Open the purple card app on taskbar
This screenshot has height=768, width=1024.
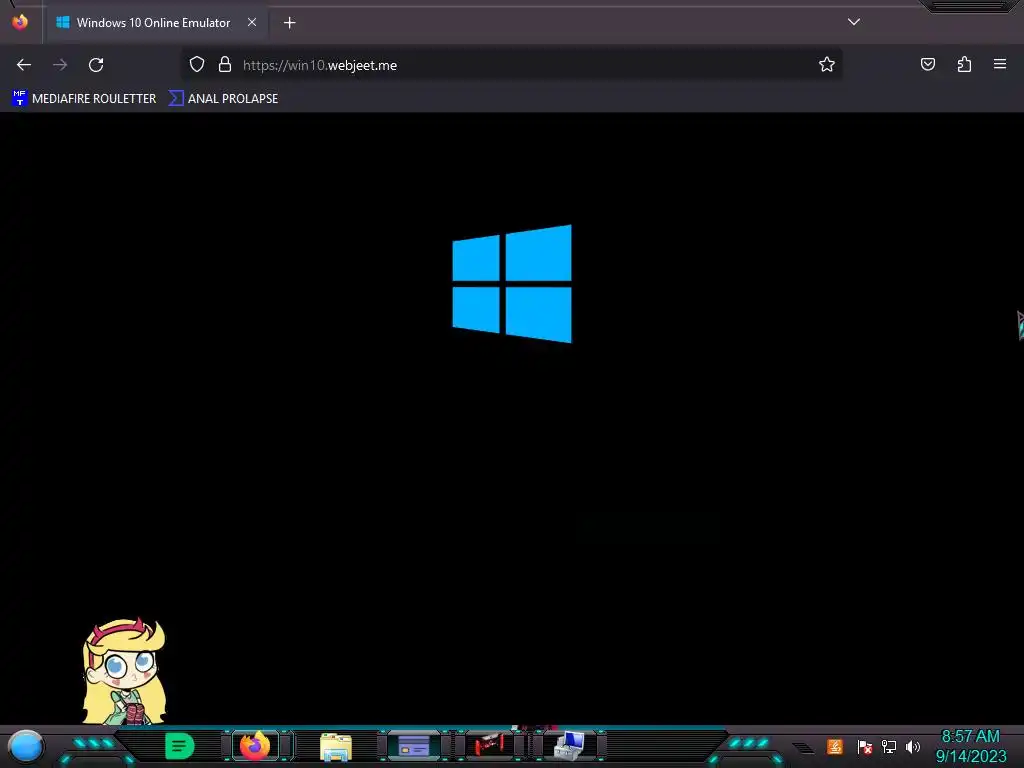coord(413,746)
